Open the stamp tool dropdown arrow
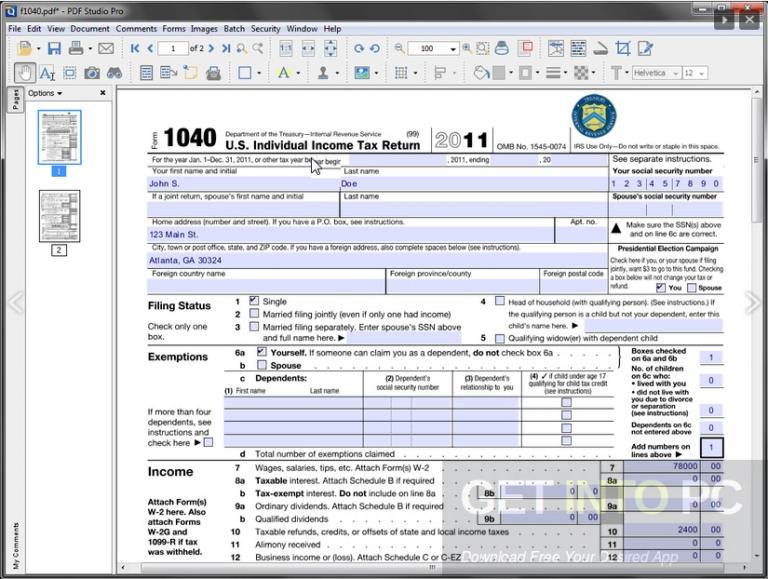 [x=337, y=73]
